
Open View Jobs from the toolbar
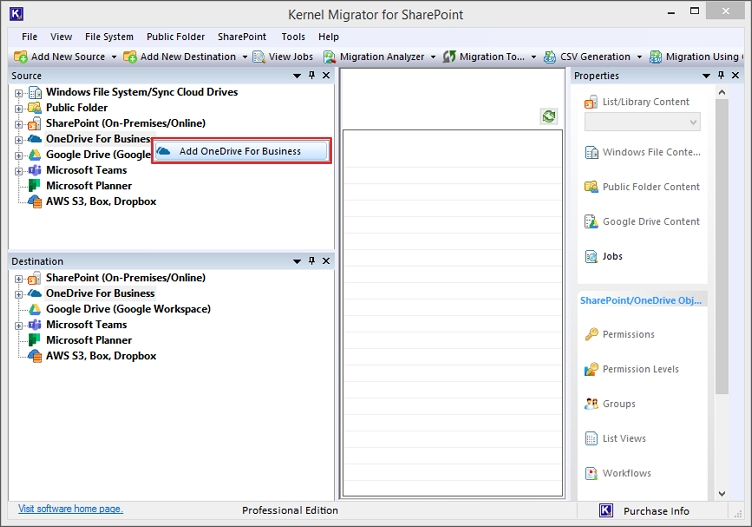click(x=283, y=57)
